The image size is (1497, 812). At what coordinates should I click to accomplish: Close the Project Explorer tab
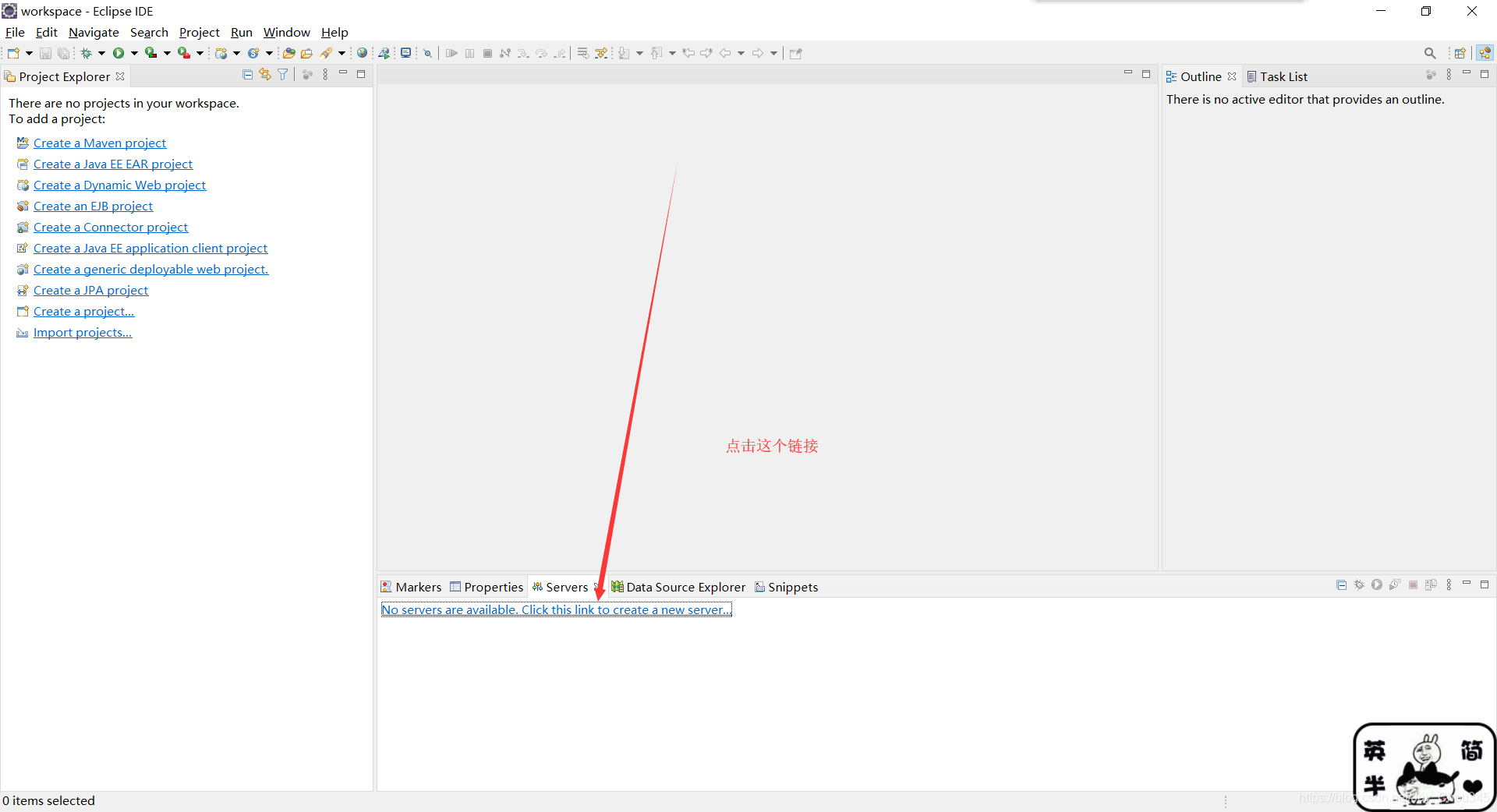click(x=120, y=76)
